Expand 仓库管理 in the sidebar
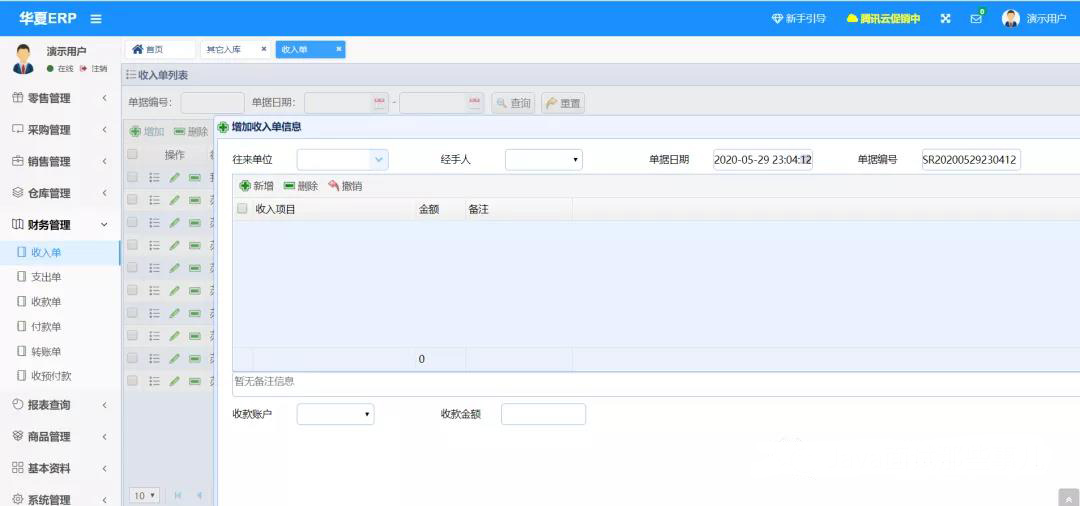1080x506 pixels. (60, 193)
